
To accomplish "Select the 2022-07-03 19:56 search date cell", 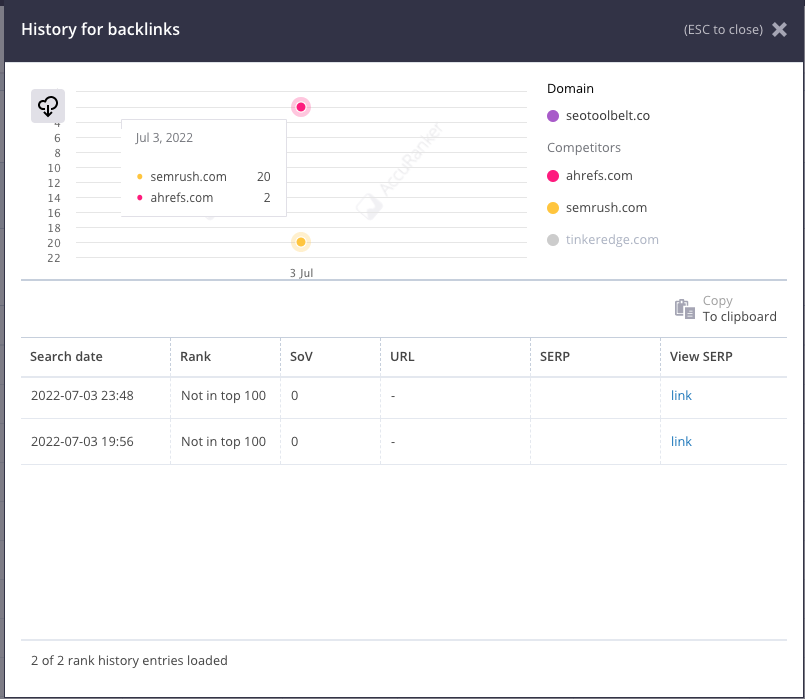I will click(x=82, y=442).
